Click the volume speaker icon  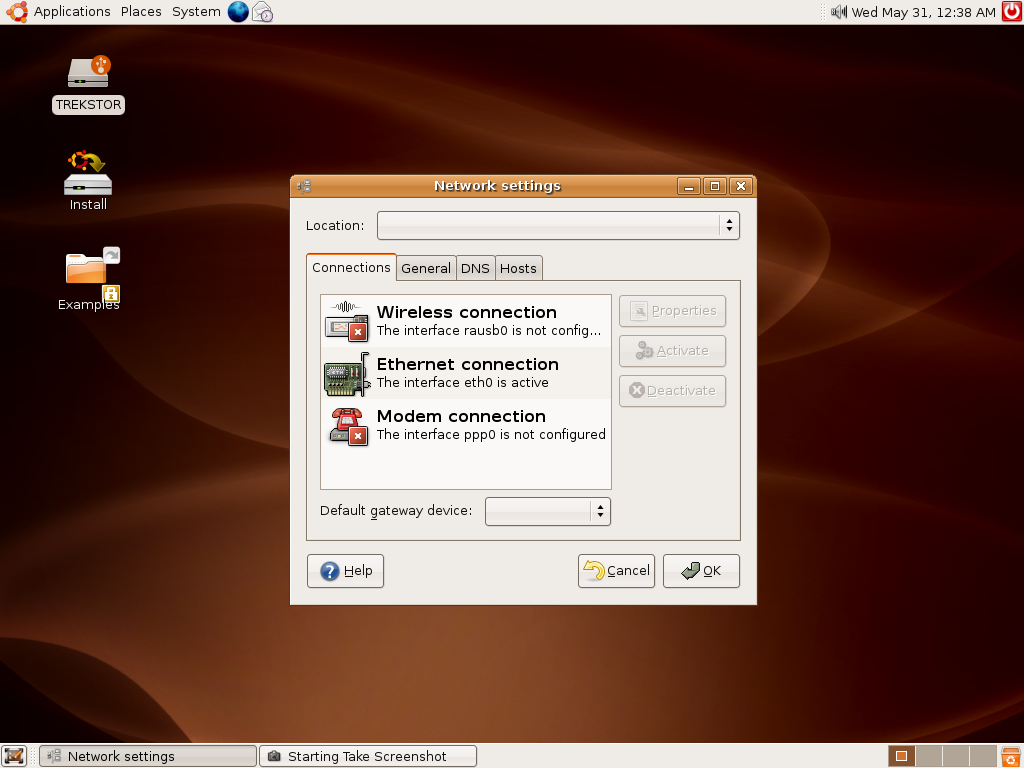click(x=839, y=12)
